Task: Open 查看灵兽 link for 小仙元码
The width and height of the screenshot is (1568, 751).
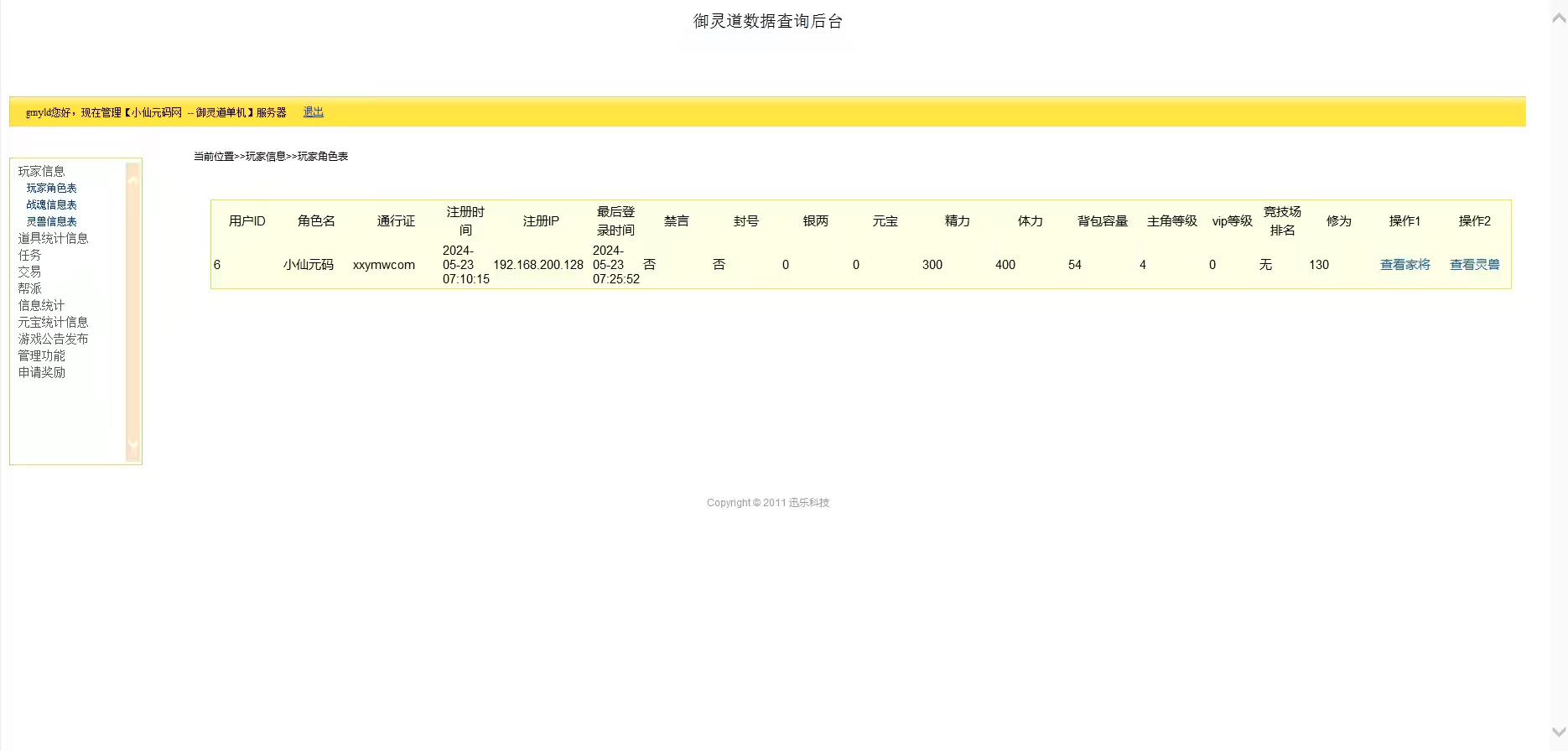Action: click(x=1475, y=265)
